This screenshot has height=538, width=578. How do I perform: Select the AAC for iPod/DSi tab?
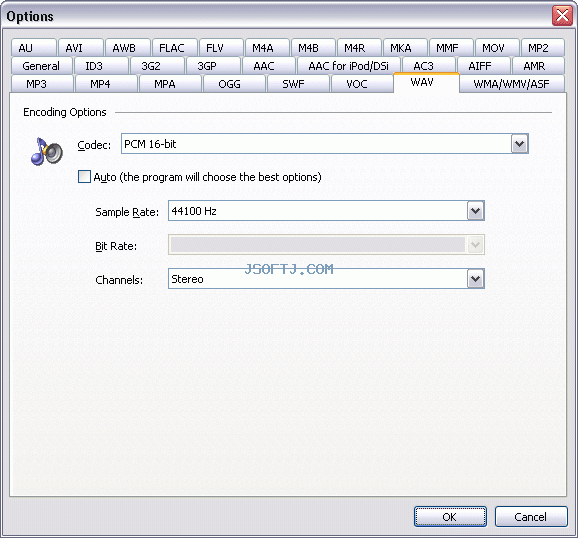(x=349, y=66)
